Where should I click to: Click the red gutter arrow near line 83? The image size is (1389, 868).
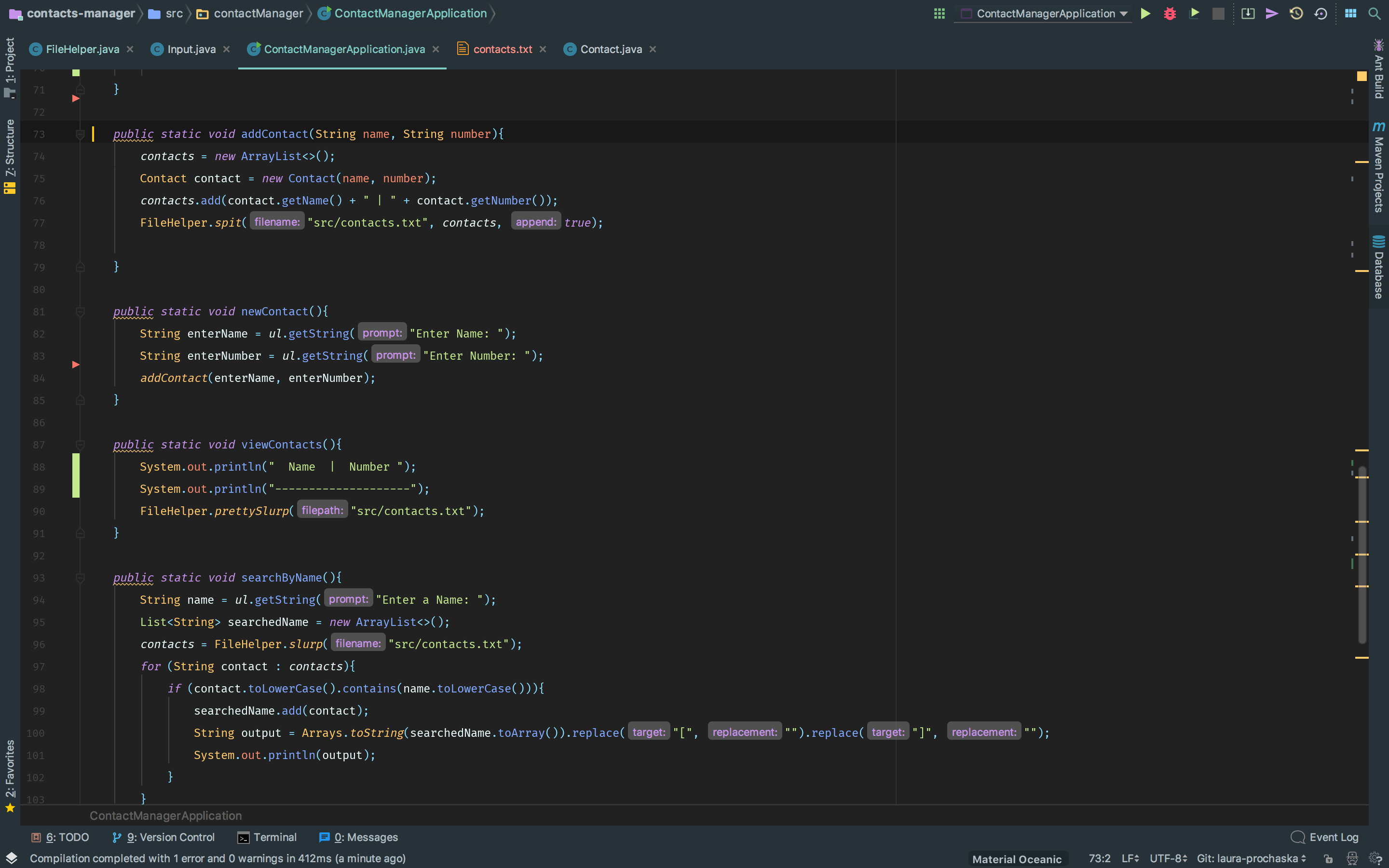(76, 365)
